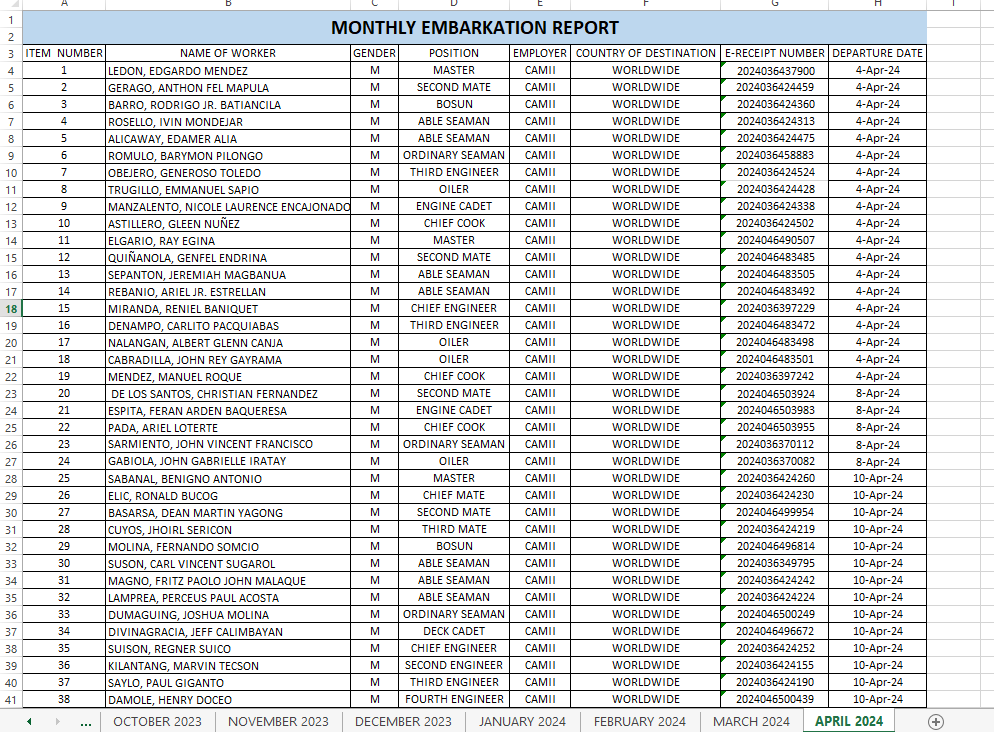The width and height of the screenshot is (994, 732).
Task: Select row header 41
Action: 11,700
